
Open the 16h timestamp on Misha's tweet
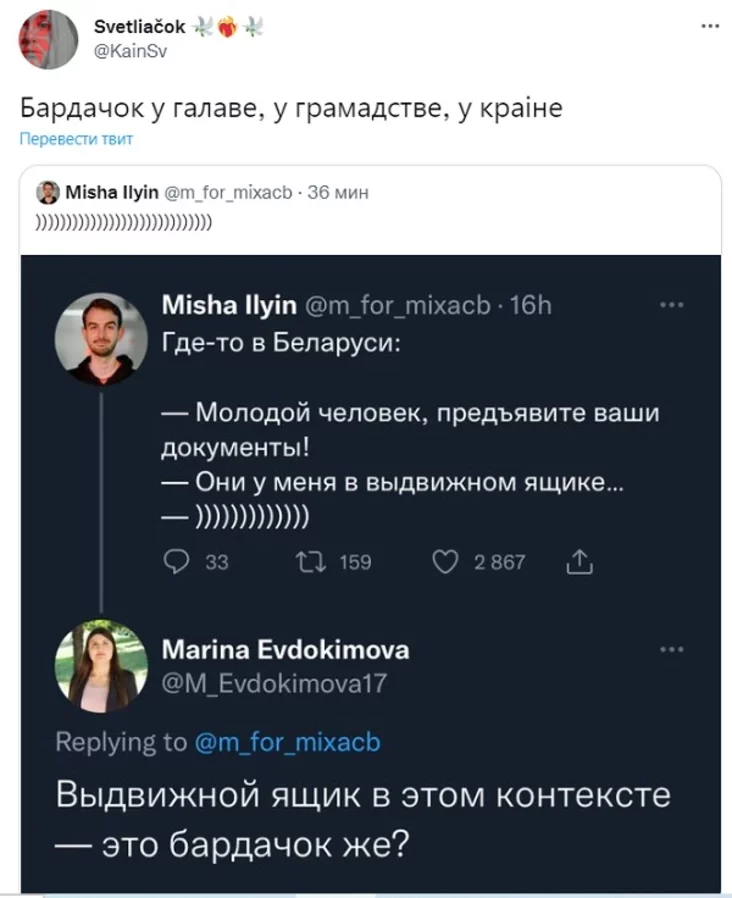click(x=531, y=305)
